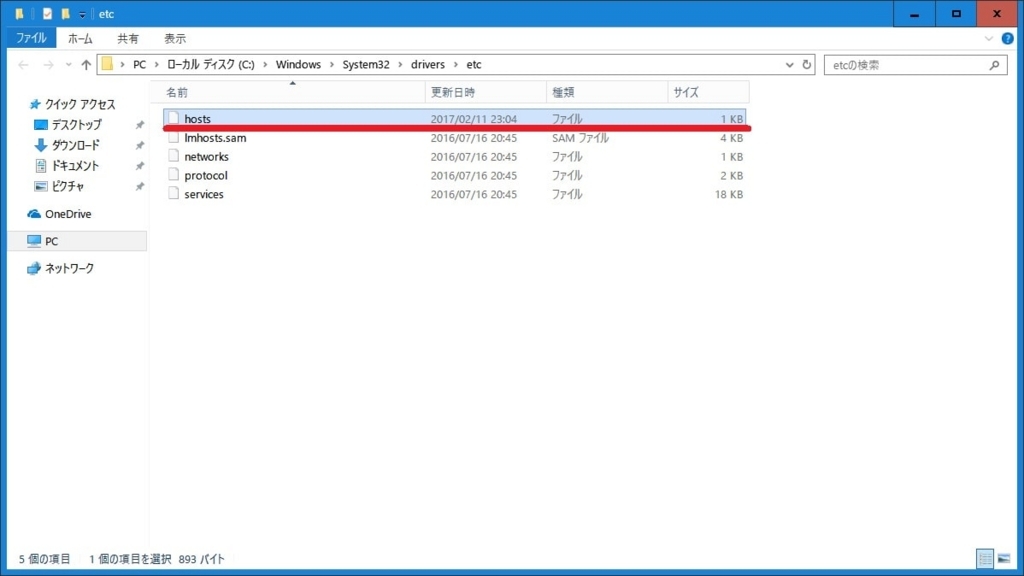Unpin ダウンロード from quick access
1024x576 pixels.
[140, 146]
